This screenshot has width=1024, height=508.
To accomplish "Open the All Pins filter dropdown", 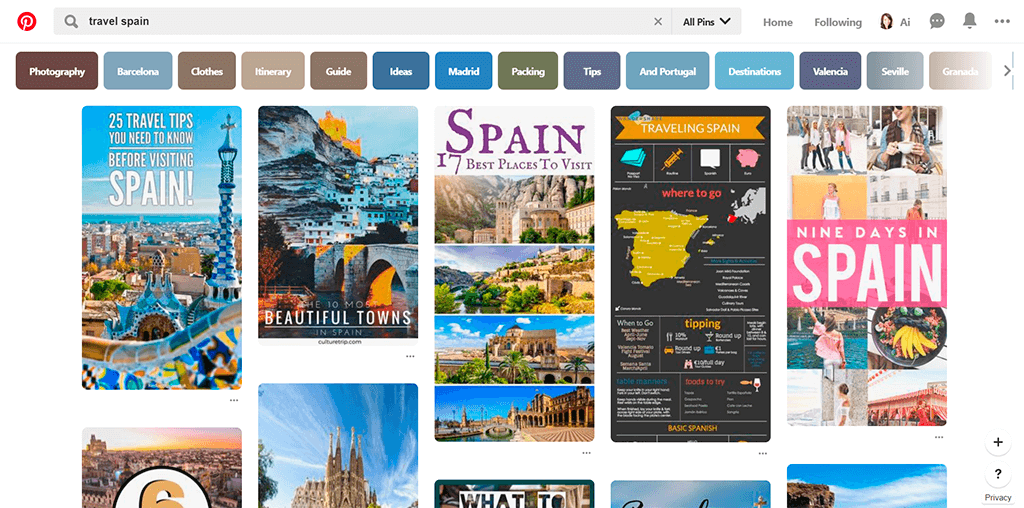I will (707, 22).
